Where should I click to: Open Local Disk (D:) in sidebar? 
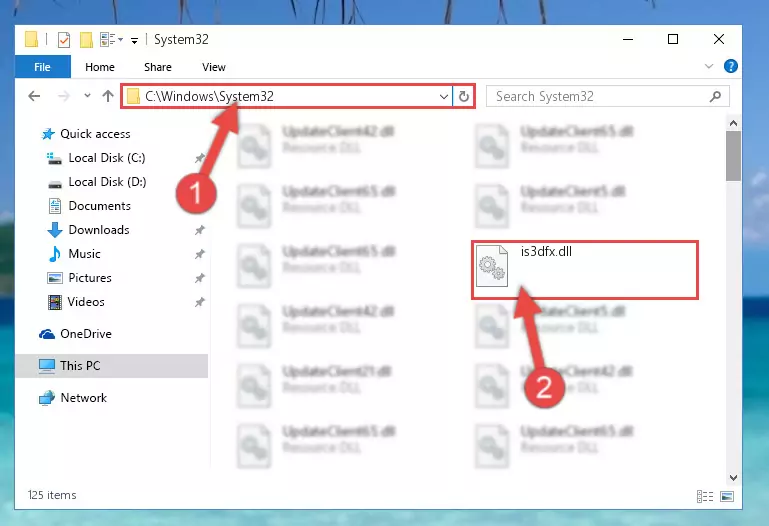tap(107, 182)
